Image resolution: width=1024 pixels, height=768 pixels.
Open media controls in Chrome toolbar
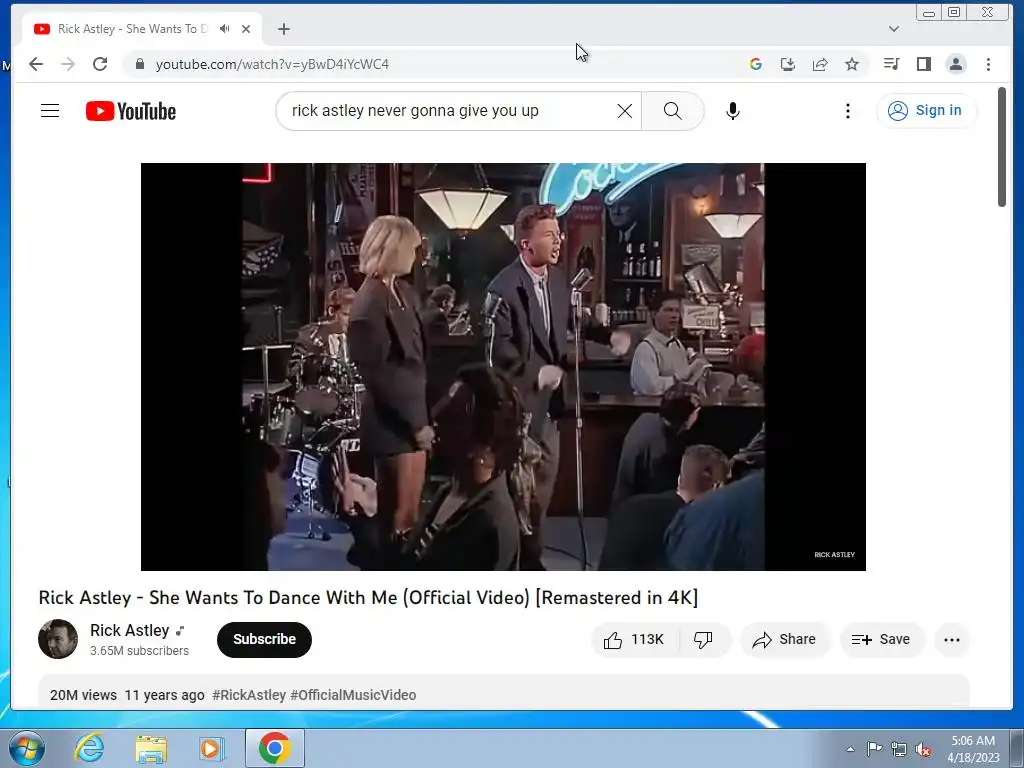891,64
